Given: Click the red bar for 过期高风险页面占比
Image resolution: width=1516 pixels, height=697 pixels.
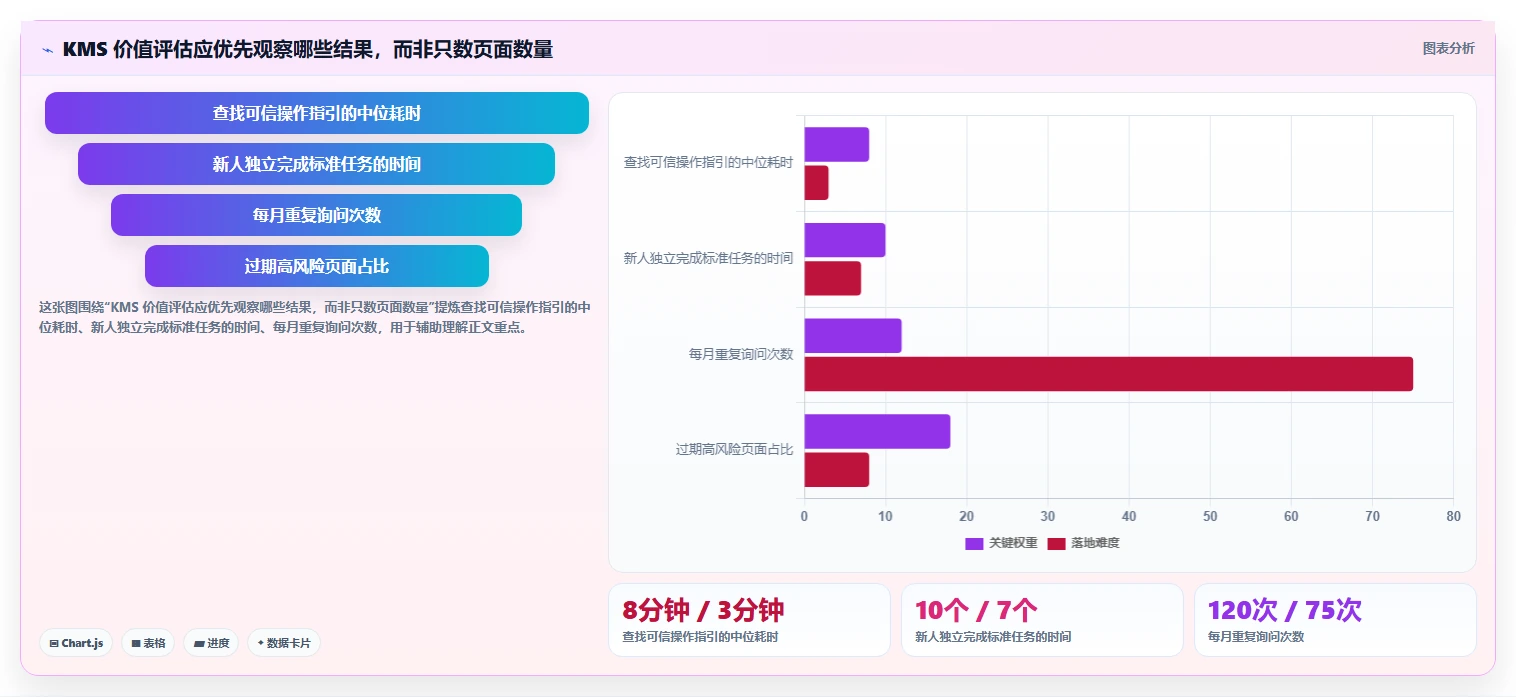Looking at the screenshot, I should click(x=837, y=470).
